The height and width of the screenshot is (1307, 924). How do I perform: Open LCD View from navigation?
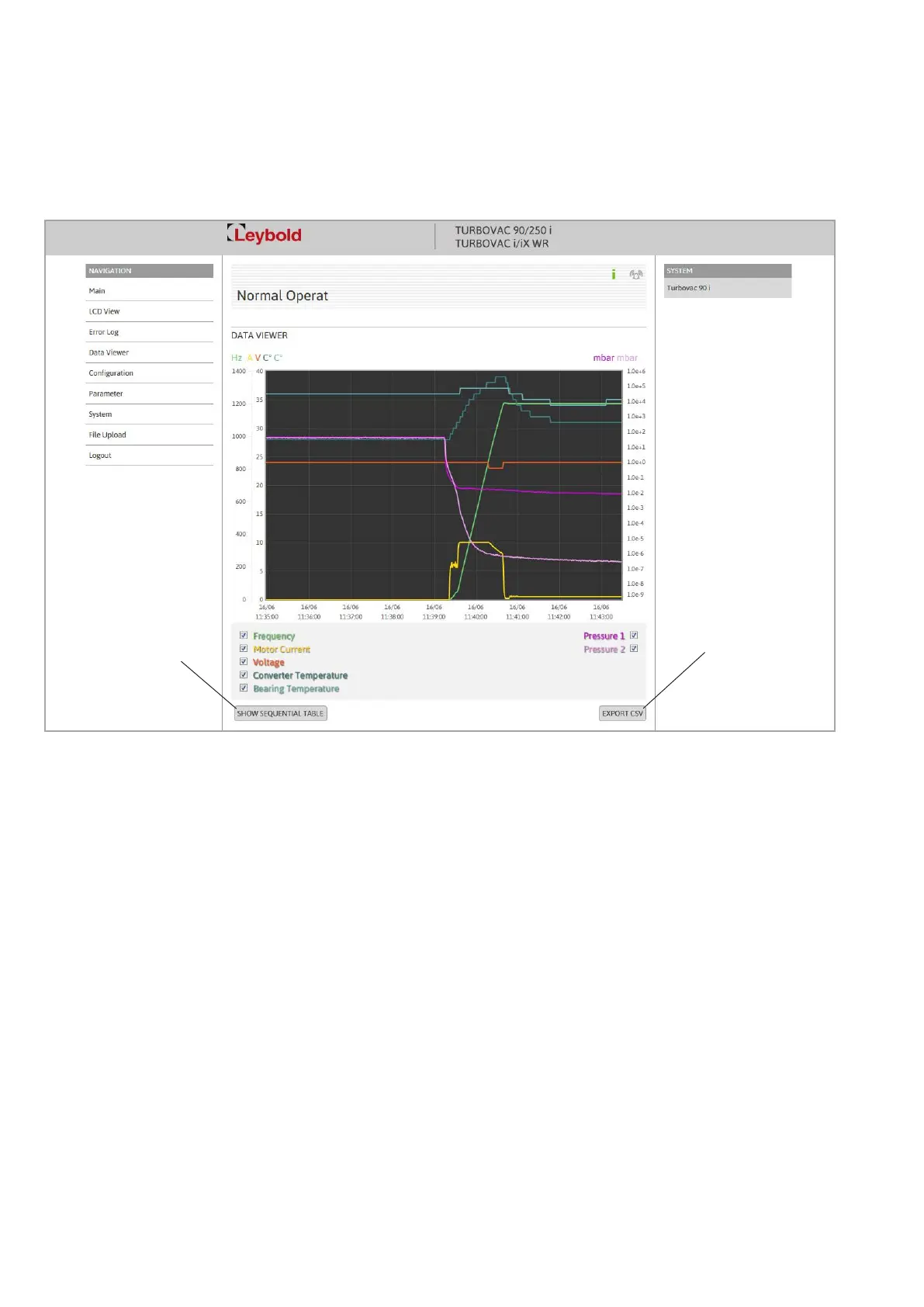point(149,311)
